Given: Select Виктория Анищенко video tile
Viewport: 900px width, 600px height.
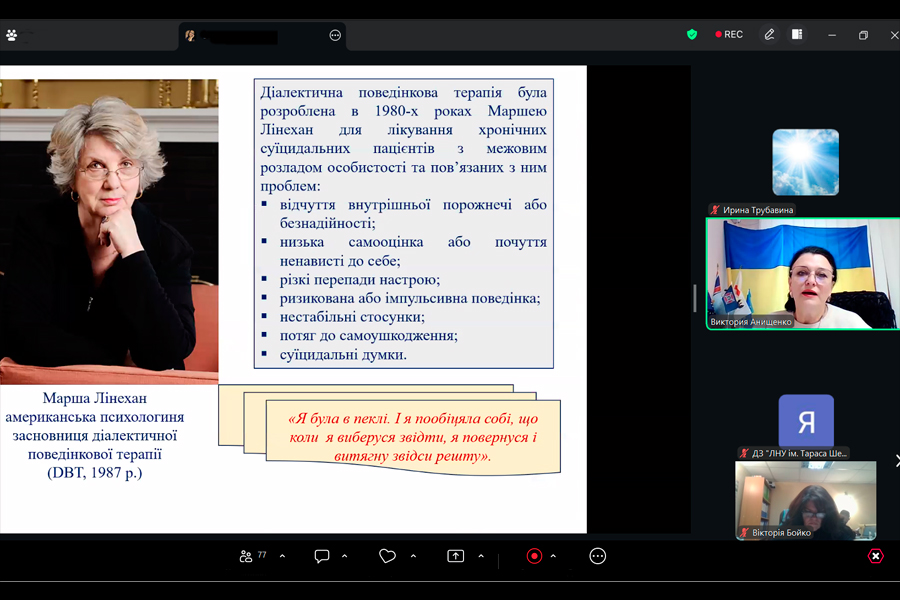Looking at the screenshot, I should point(803,273).
